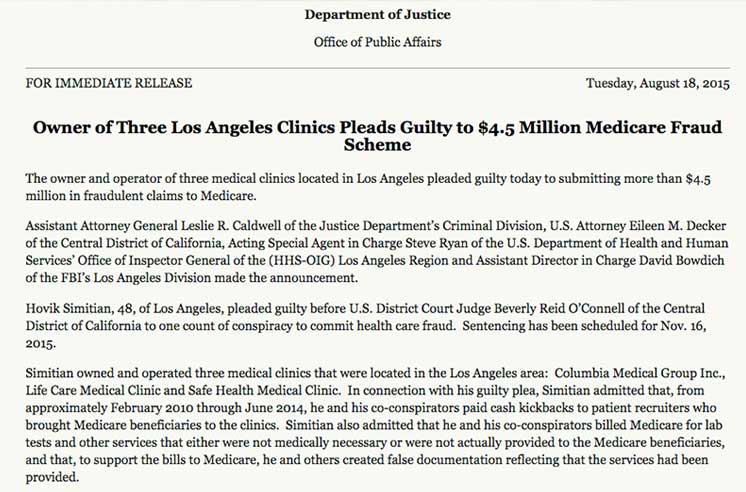The image size is (746, 492).
Task: Click the horizontal divider line under the header
Action: (377, 68)
